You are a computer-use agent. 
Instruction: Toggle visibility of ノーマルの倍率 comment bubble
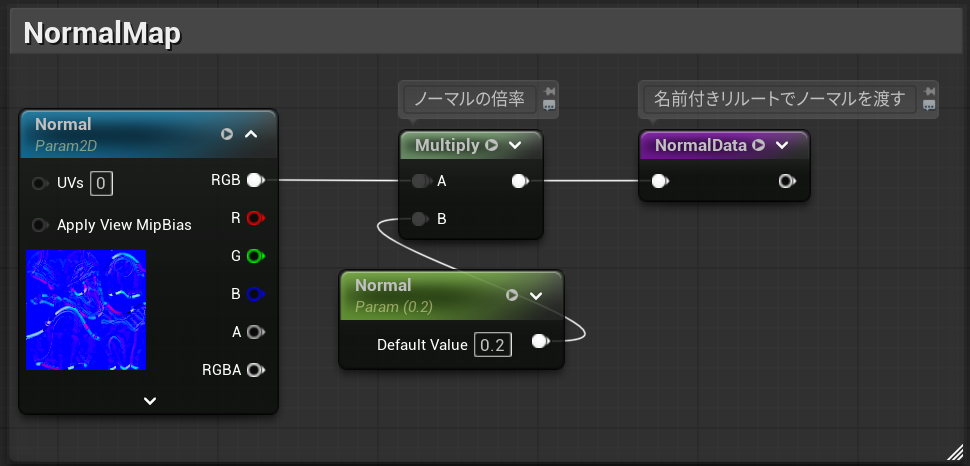549,106
